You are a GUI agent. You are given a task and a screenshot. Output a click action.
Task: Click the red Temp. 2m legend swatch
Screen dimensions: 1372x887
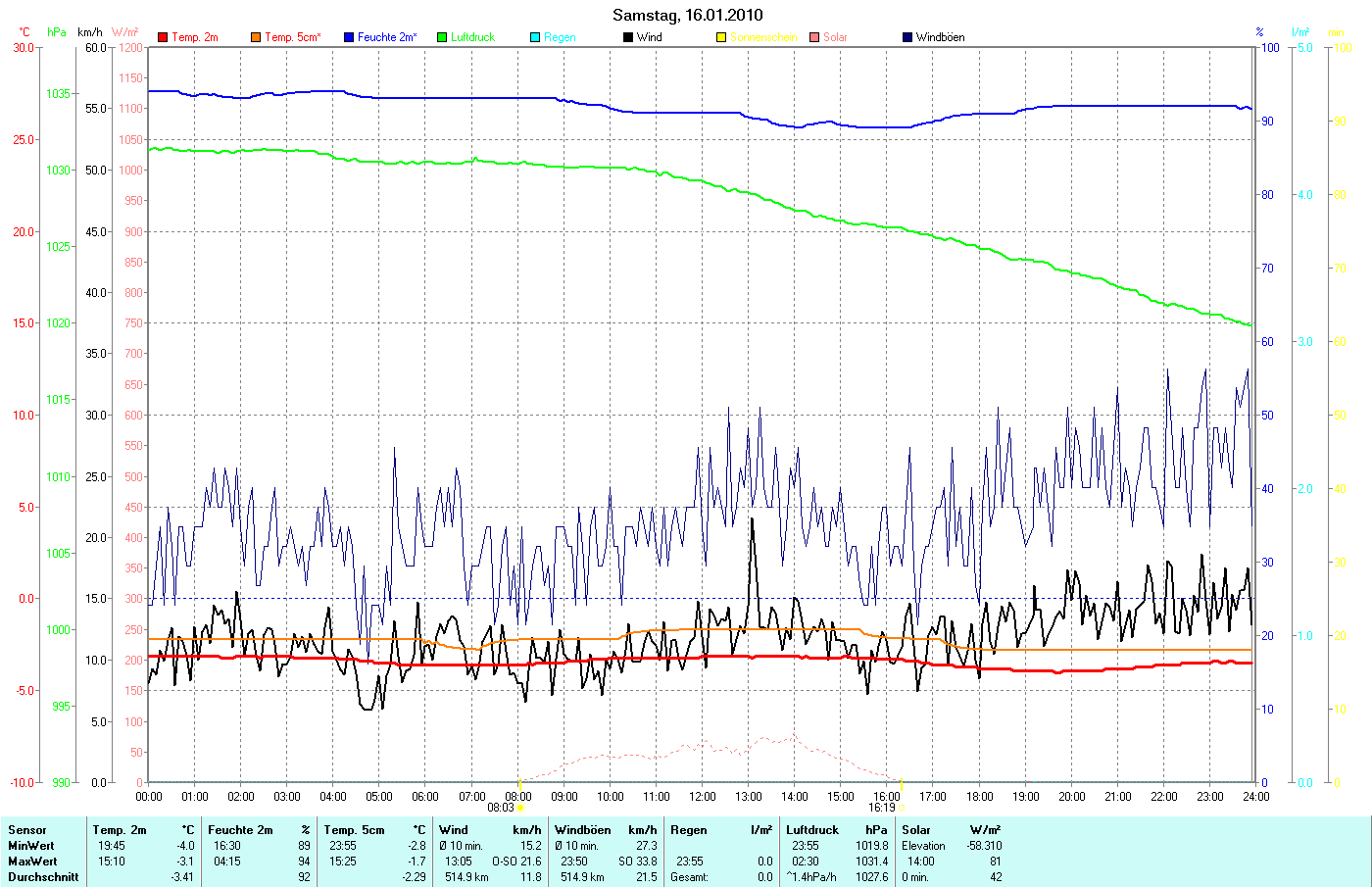pos(163,37)
